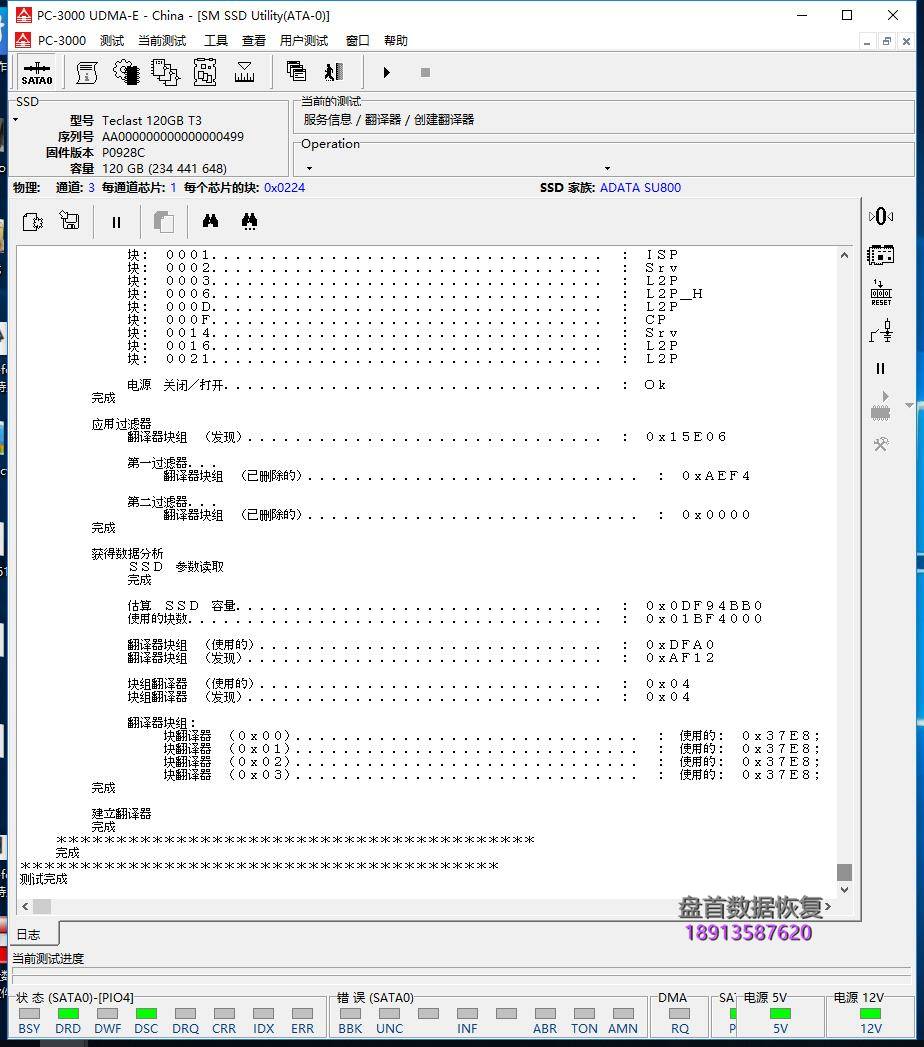Viewport: 924px width, 1047px height.
Task: Open the second Operation dropdown in panel middle
Action: (607, 168)
